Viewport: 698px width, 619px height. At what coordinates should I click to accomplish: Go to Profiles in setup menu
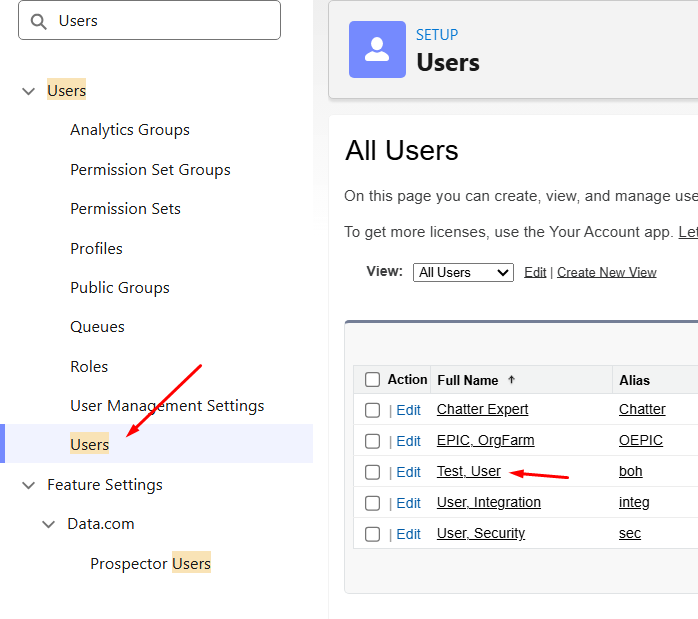click(96, 248)
